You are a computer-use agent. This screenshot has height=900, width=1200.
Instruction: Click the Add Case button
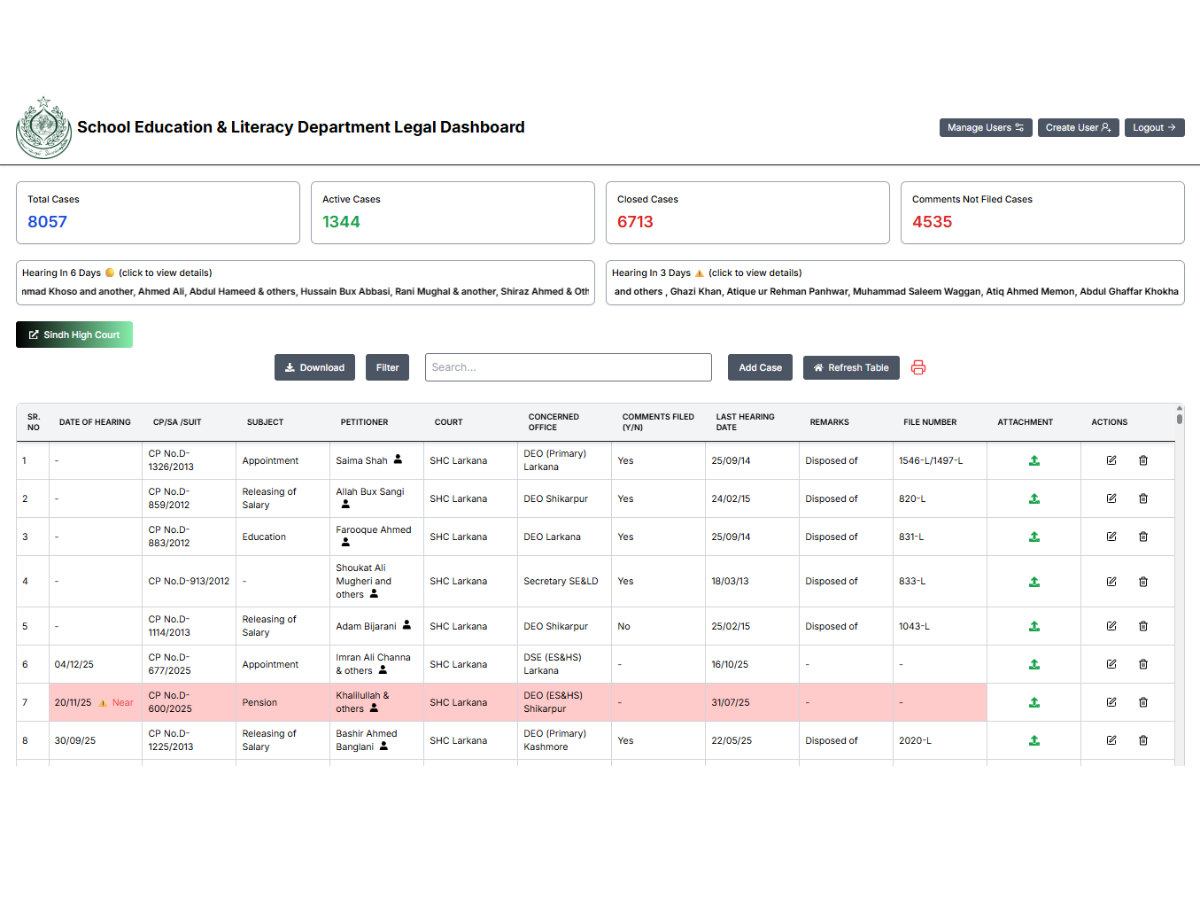760,367
